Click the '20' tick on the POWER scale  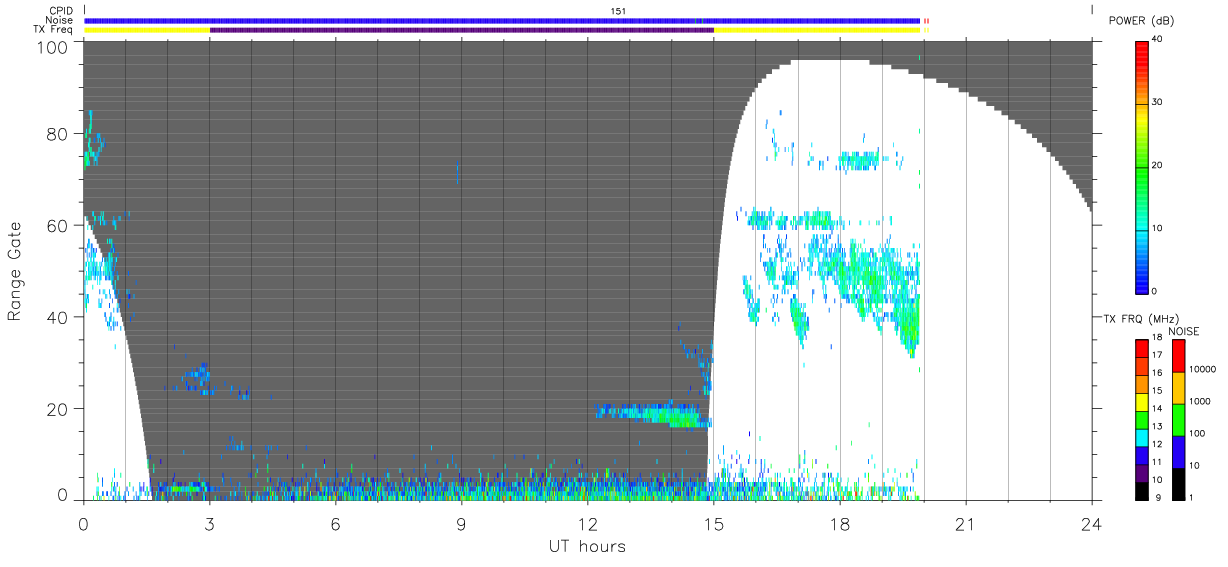click(1159, 166)
